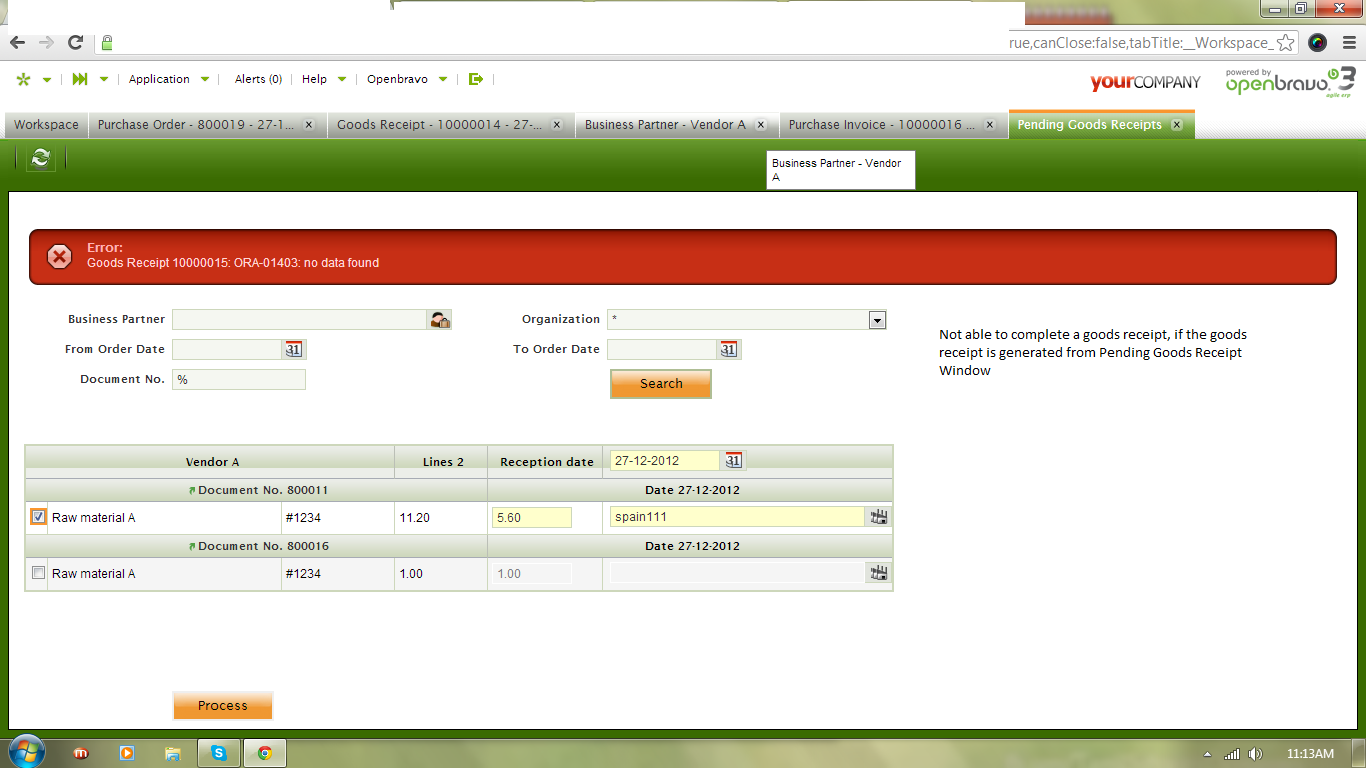Close the Pending Goods Receipts tab

tap(1177, 125)
